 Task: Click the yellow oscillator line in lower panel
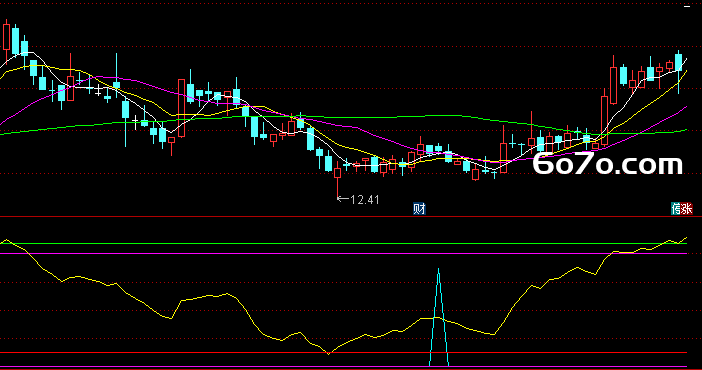pos(515,305)
